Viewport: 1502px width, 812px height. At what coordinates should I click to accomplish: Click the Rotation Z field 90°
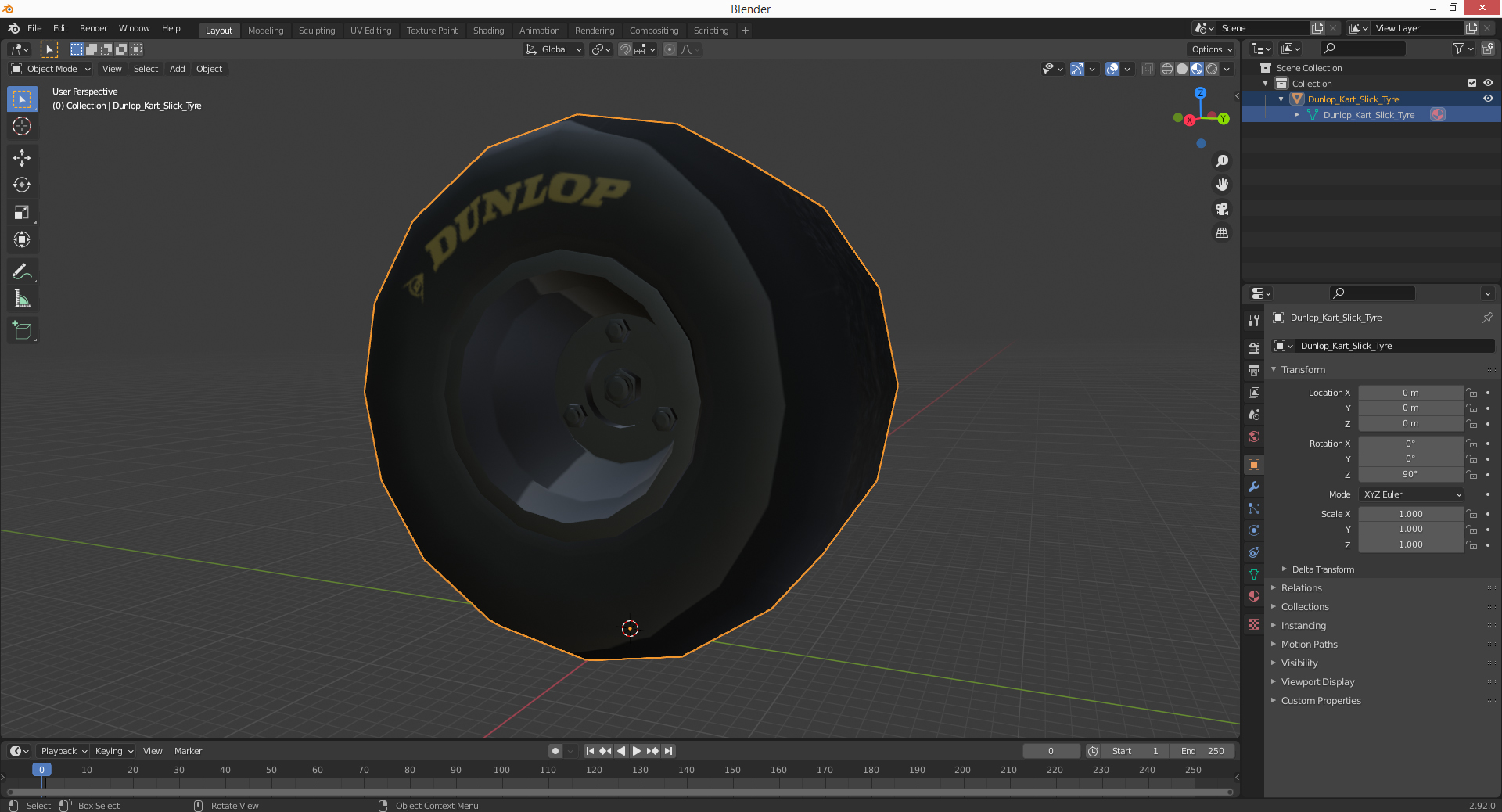tap(1410, 474)
